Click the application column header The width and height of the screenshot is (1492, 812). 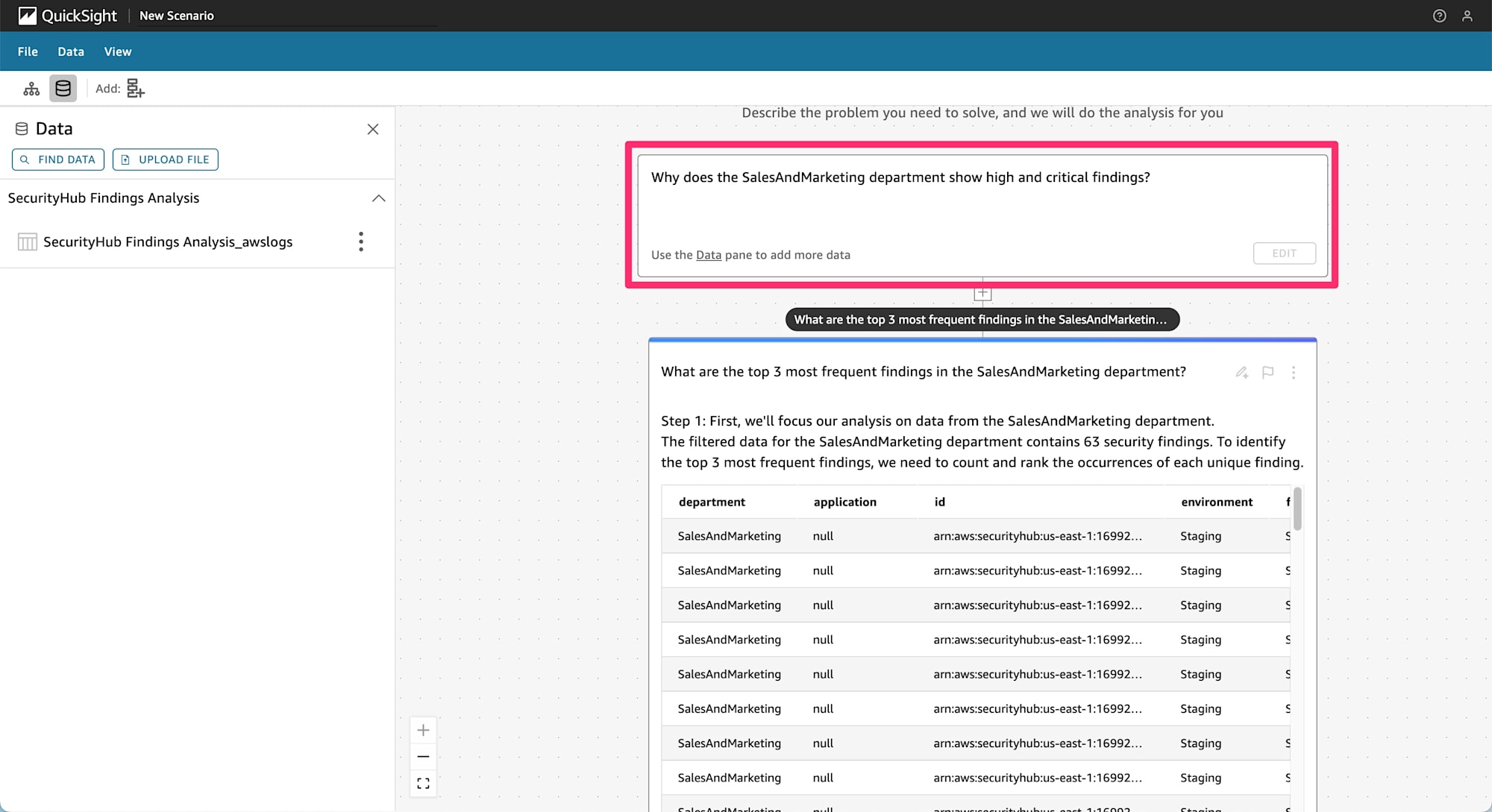point(845,502)
